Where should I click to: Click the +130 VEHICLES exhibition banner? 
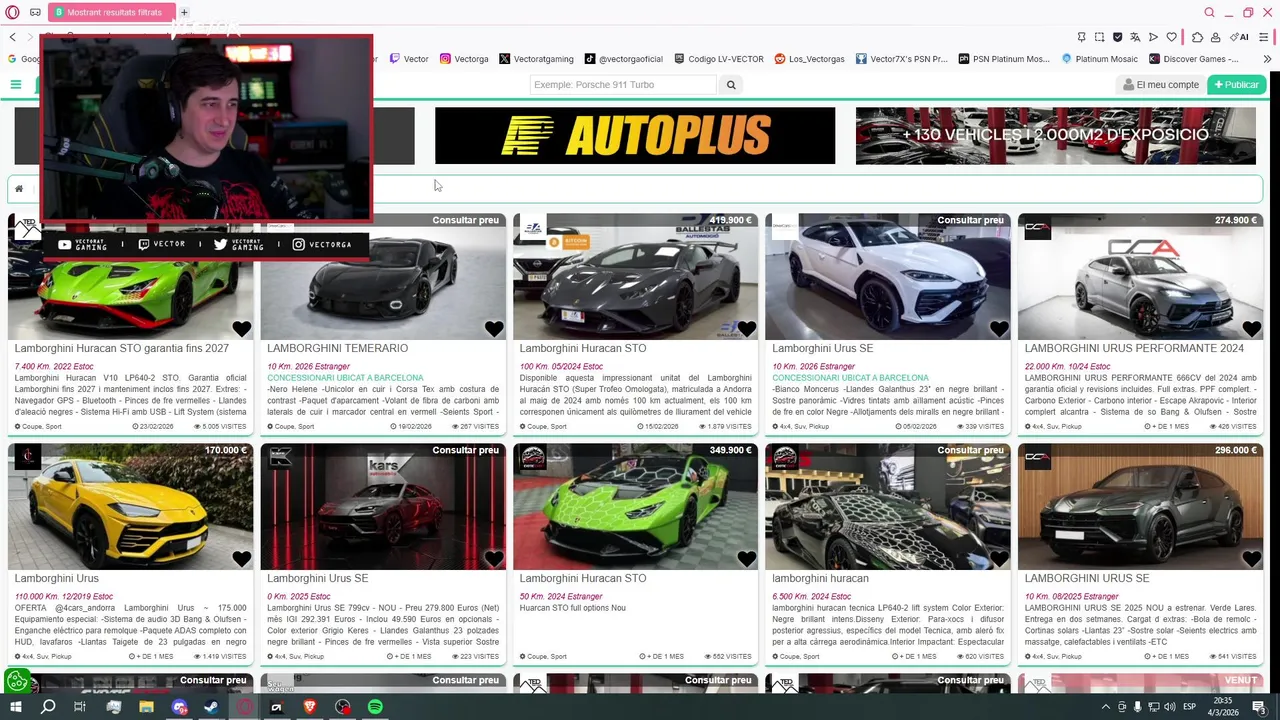coord(1055,135)
